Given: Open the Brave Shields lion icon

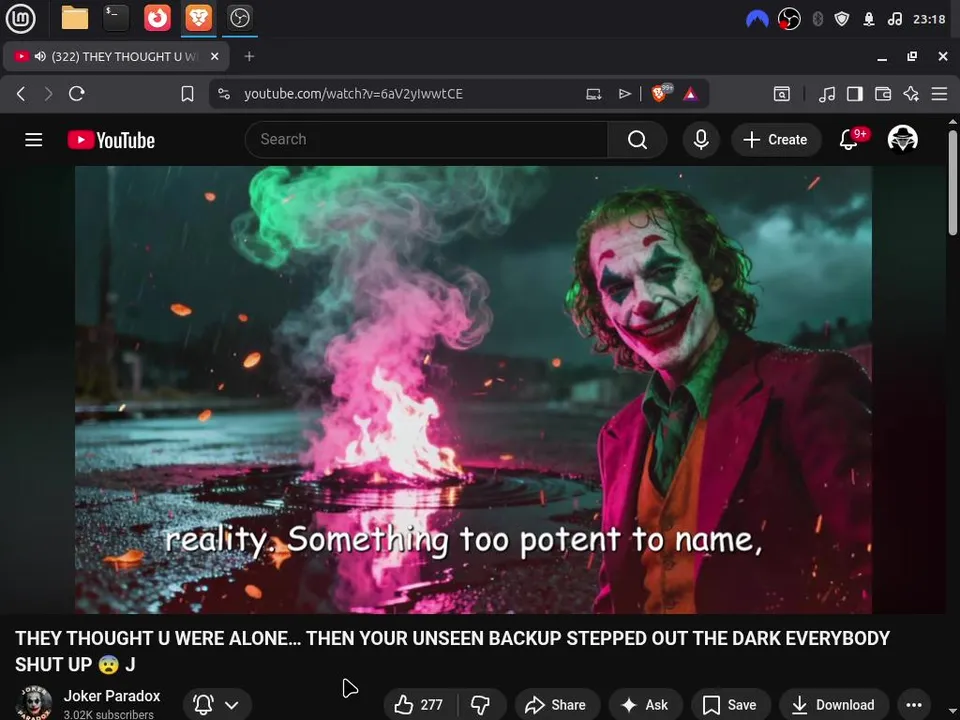Looking at the screenshot, I should coord(661,93).
